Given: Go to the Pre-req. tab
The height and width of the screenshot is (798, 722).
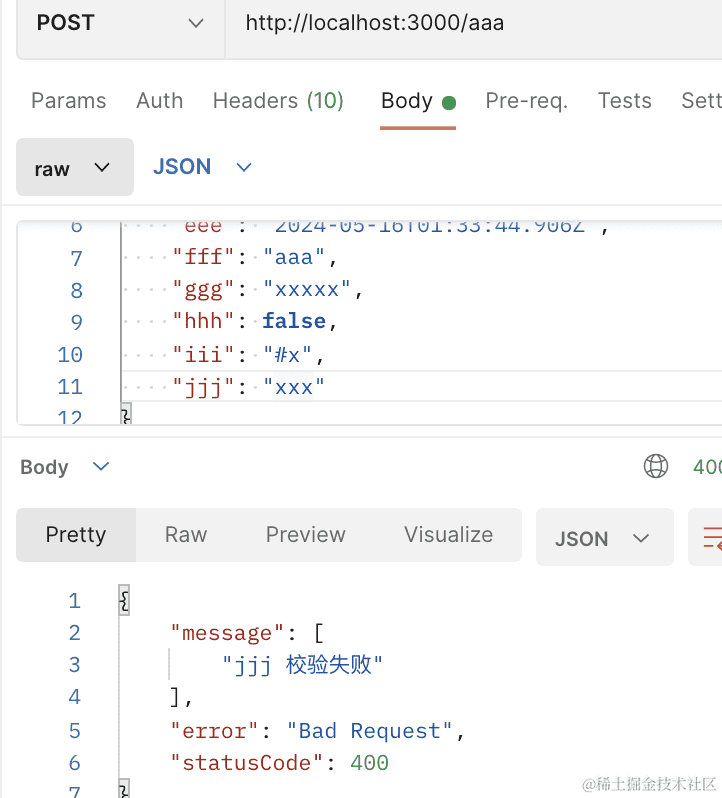Looking at the screenshot, I should pos(526,101).
